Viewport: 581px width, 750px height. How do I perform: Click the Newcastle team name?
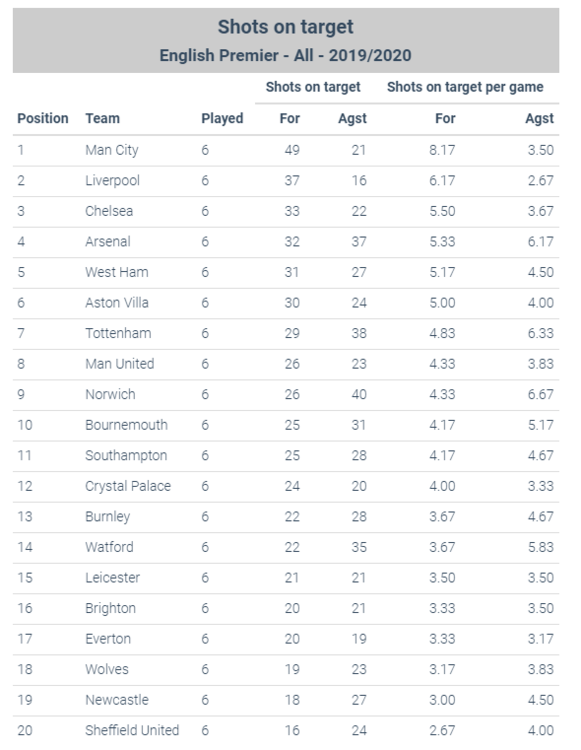tap(117, 700)
